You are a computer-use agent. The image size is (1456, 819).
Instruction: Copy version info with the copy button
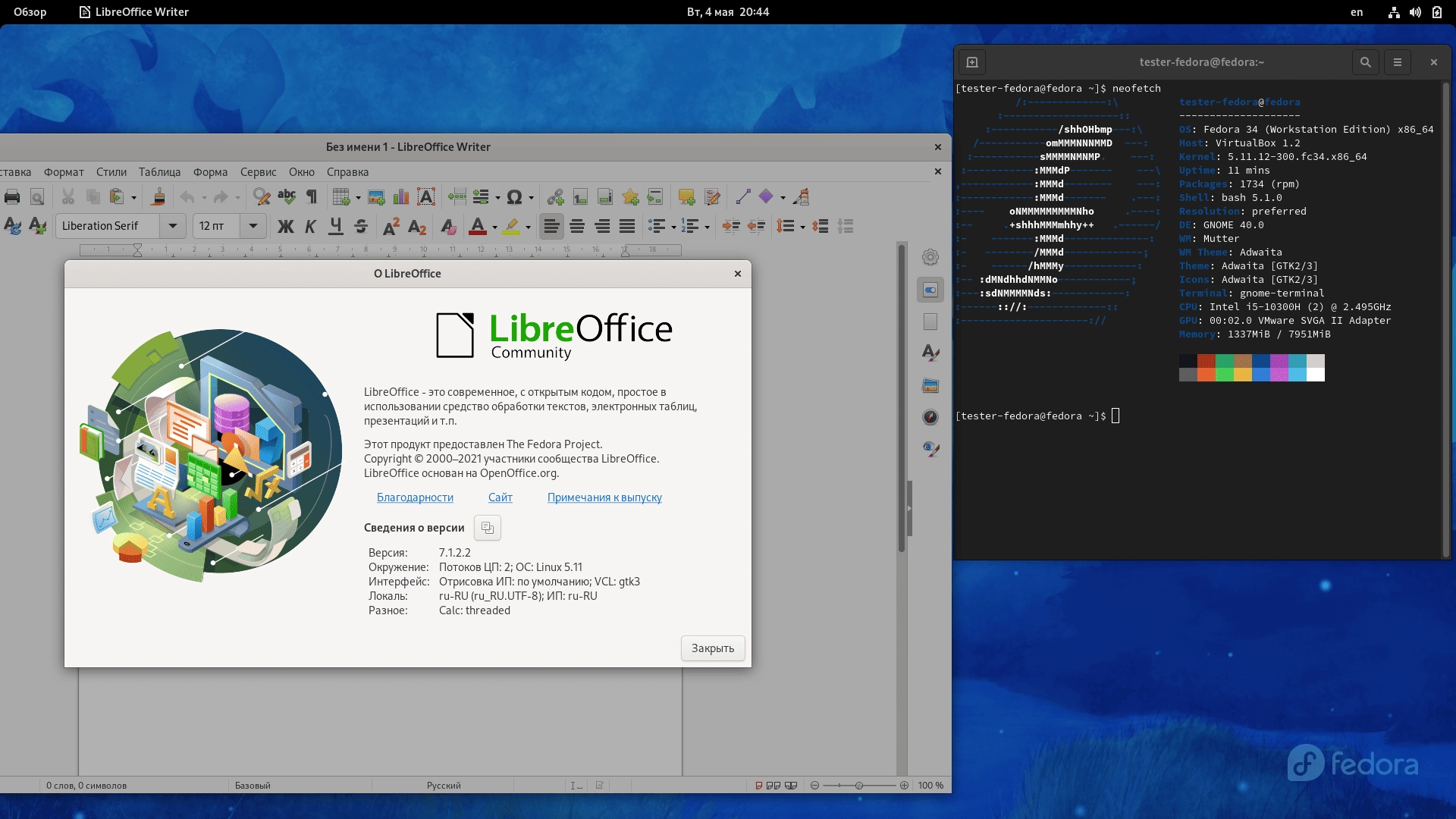point(488,528)
